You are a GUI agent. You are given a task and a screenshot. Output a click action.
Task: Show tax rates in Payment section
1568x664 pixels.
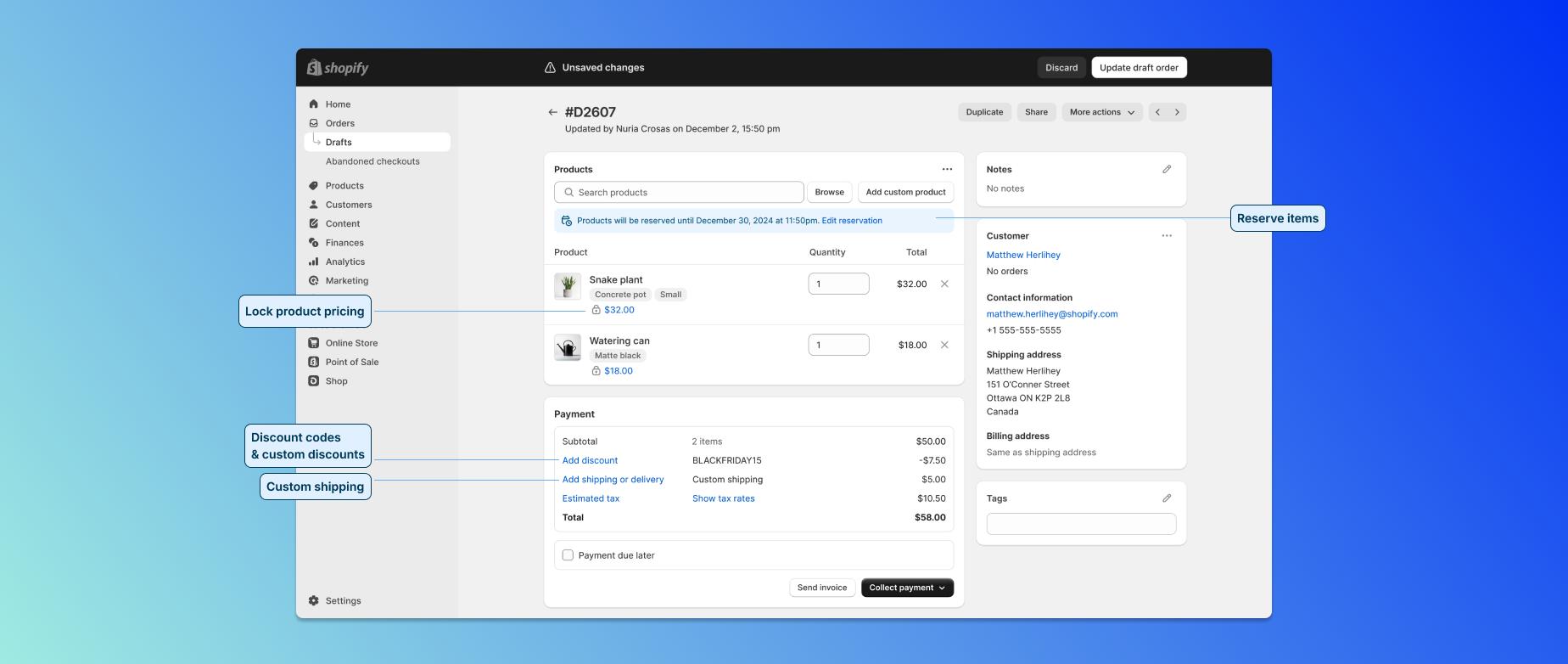[723, 498]
